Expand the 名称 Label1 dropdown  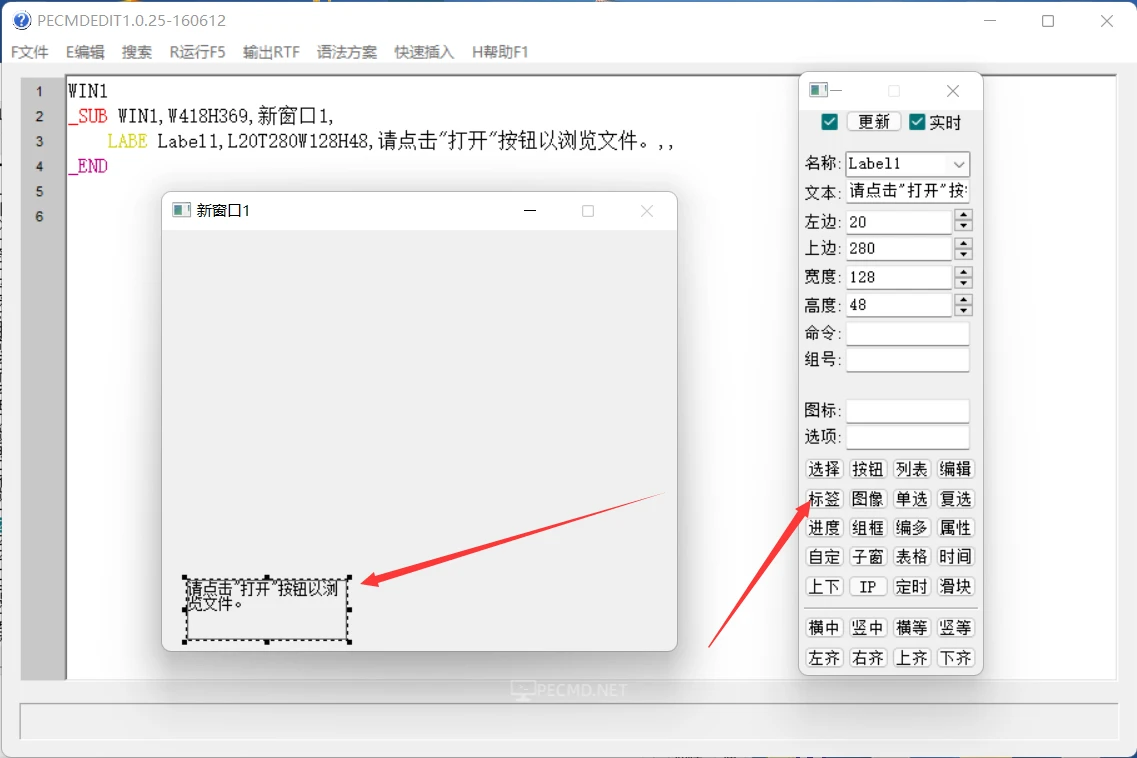click(959, 165)
